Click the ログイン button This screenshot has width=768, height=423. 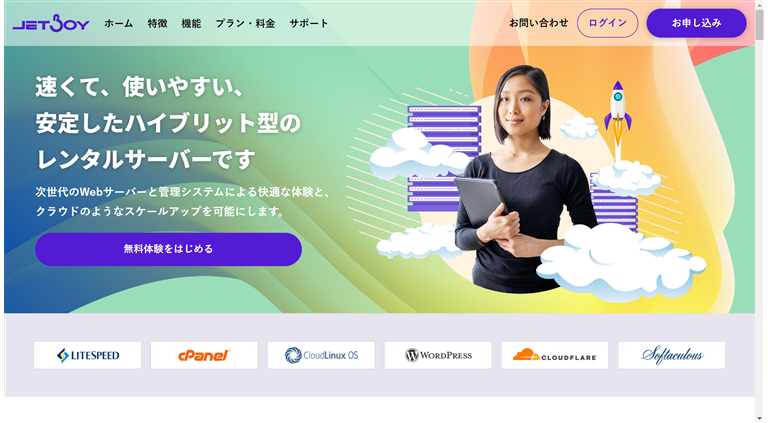tap(607, 23)
